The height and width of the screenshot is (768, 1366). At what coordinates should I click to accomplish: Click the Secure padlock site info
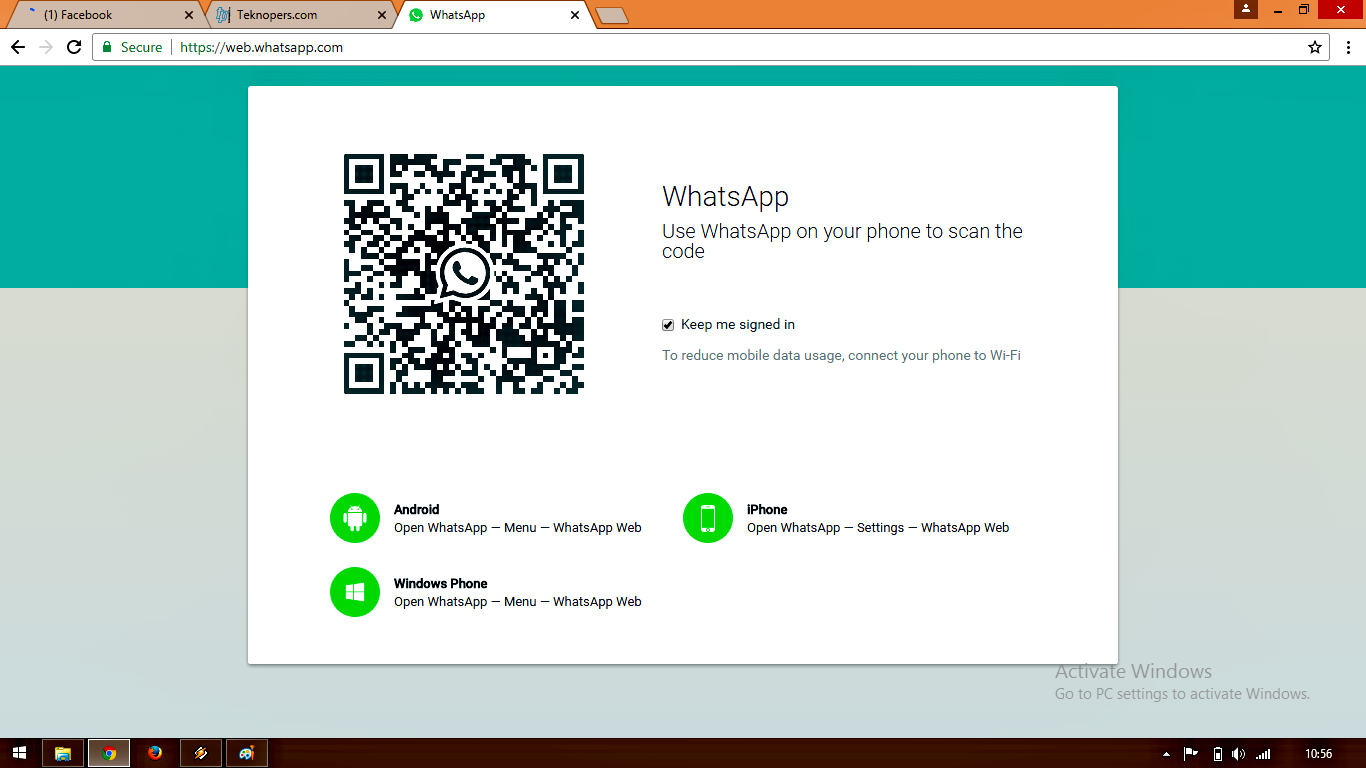pyautogui.click(x=132, y=47)
